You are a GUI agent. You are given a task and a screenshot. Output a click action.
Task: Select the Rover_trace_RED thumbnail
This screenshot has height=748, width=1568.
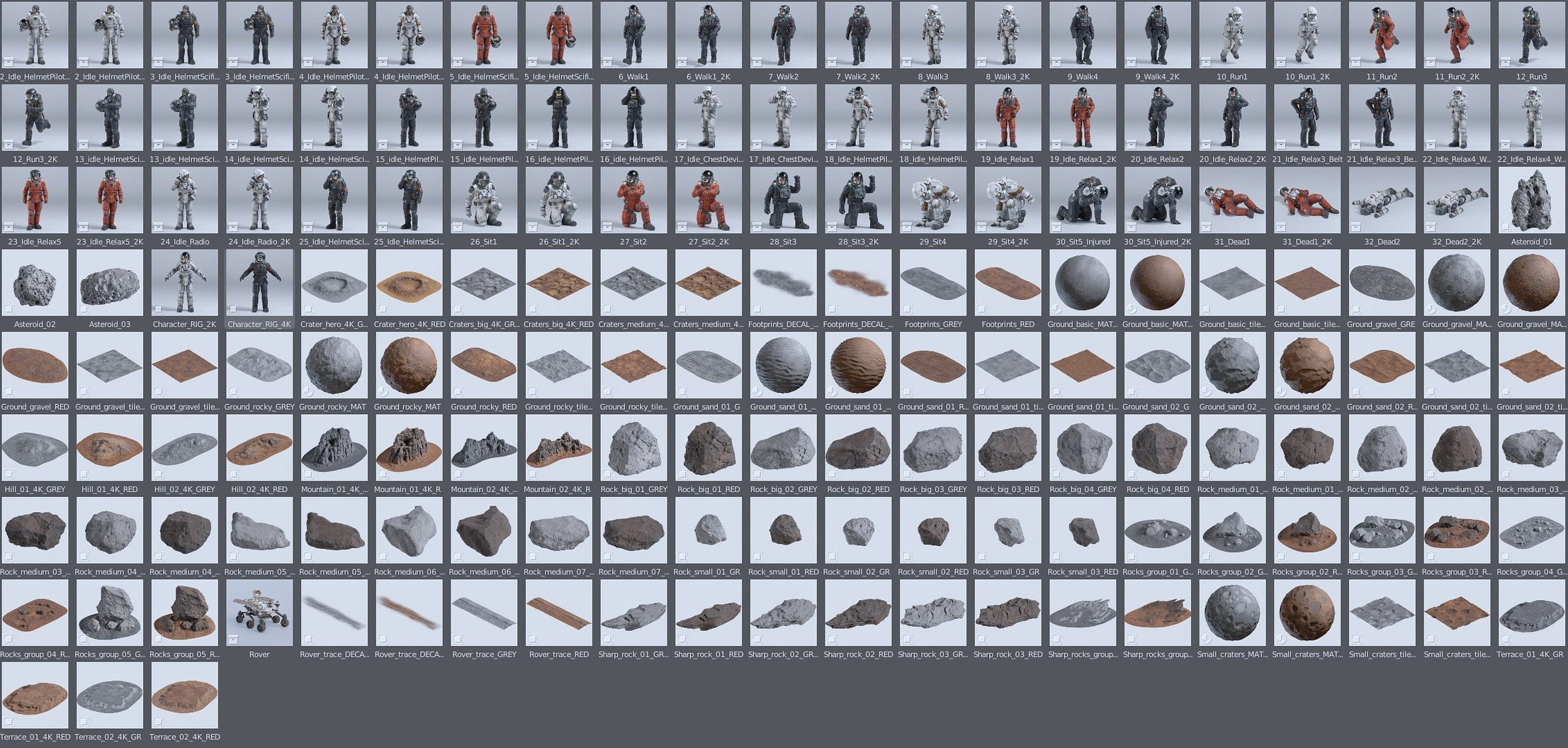558,612
